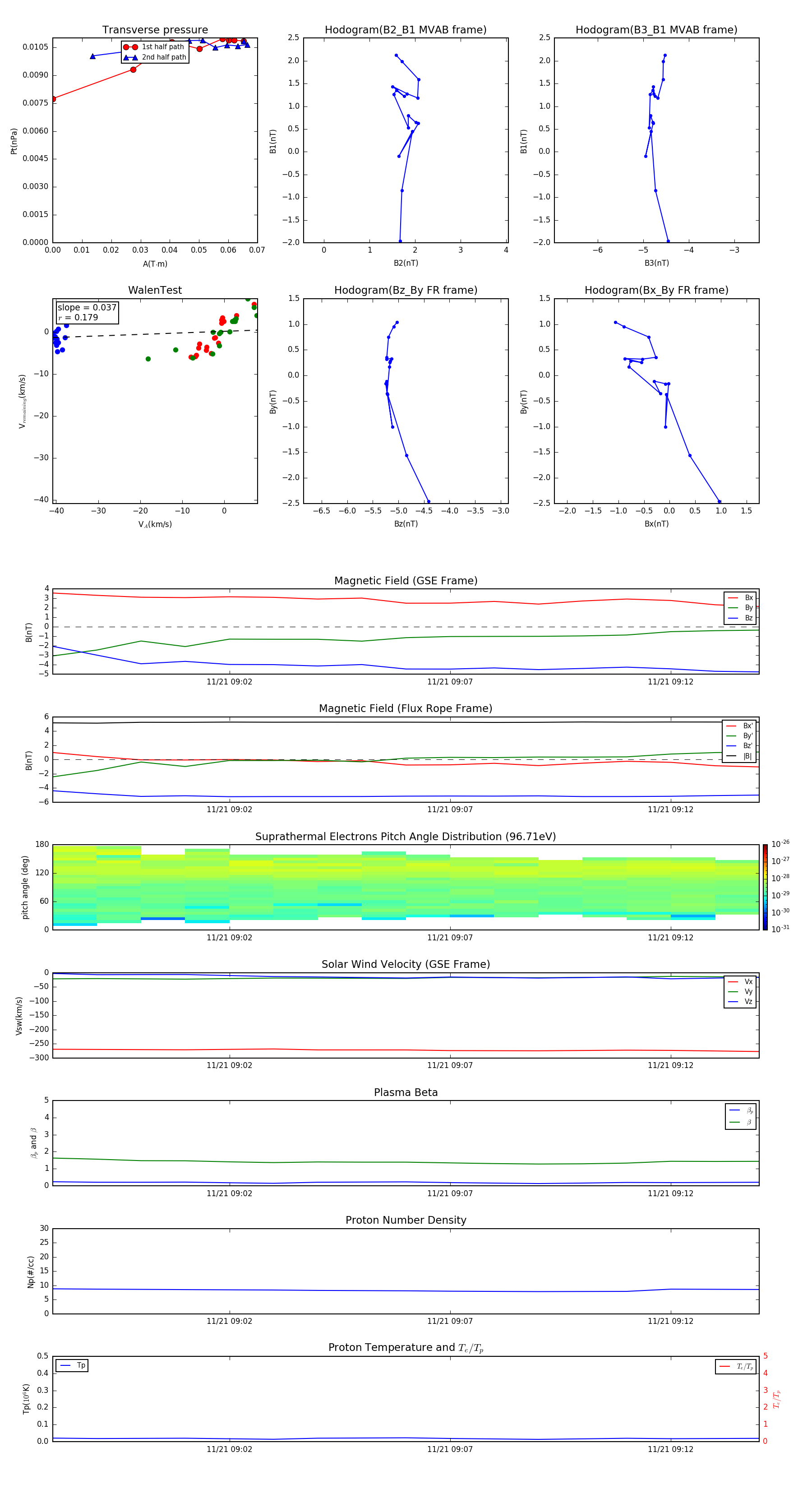
Task: Click the "Transverse pressure" plot title
Action: (x=155, y=29)
